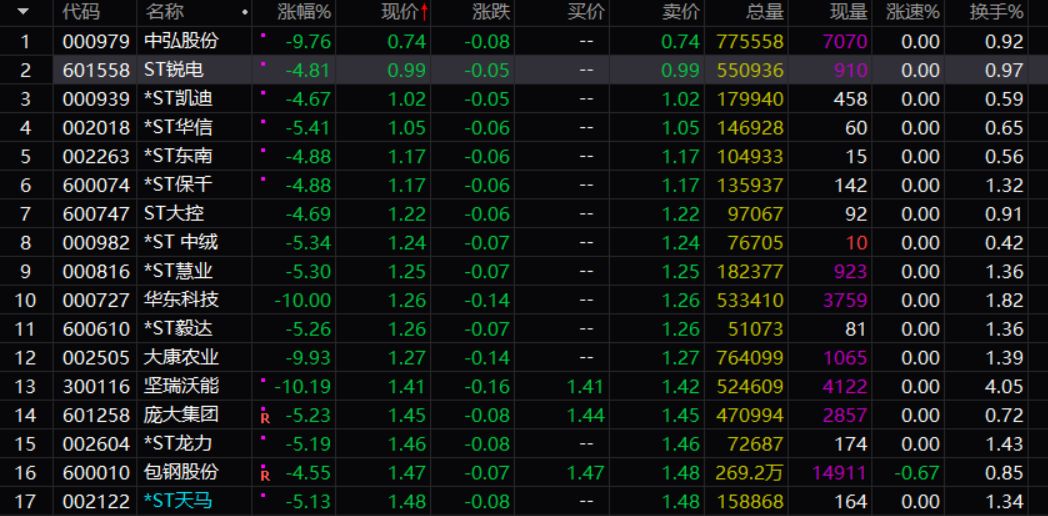
Task: Click turnover value 1.82
Action: 1004,301
